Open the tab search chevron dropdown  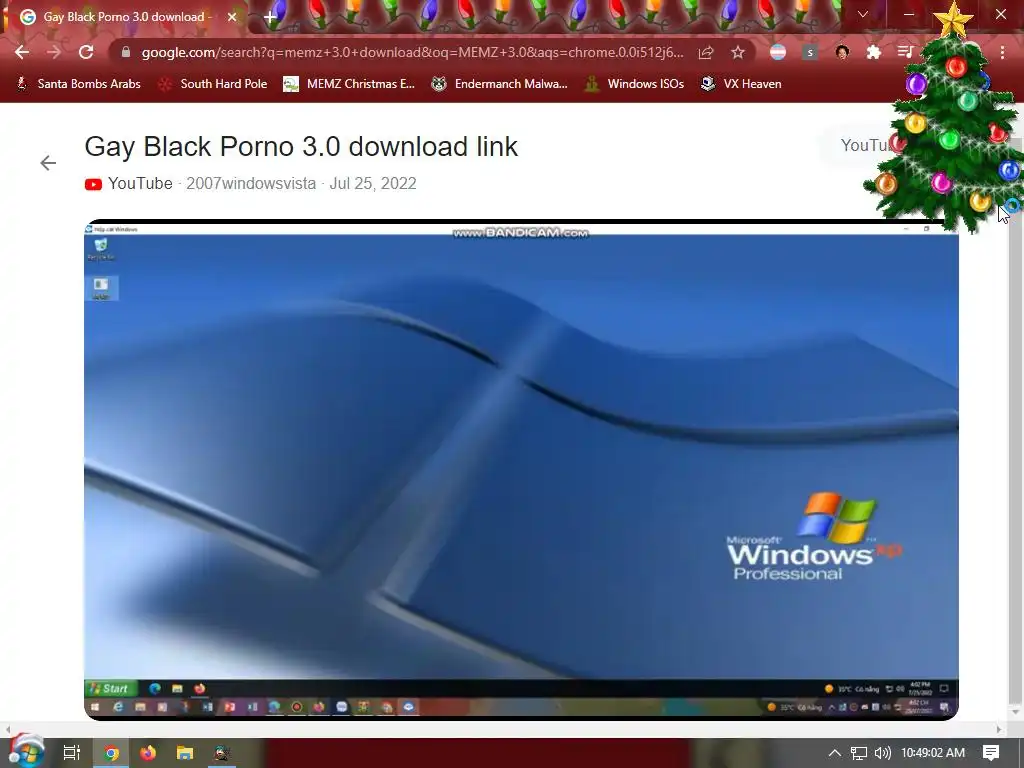(x=863, y=14)
